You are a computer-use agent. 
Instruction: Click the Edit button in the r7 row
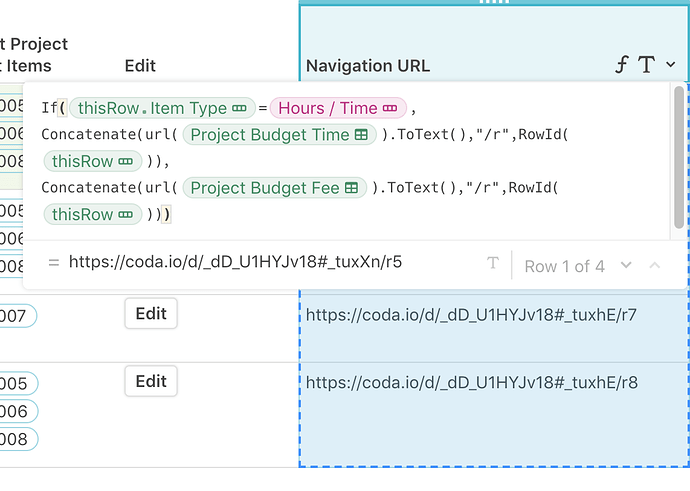click(x=151, y=314)
